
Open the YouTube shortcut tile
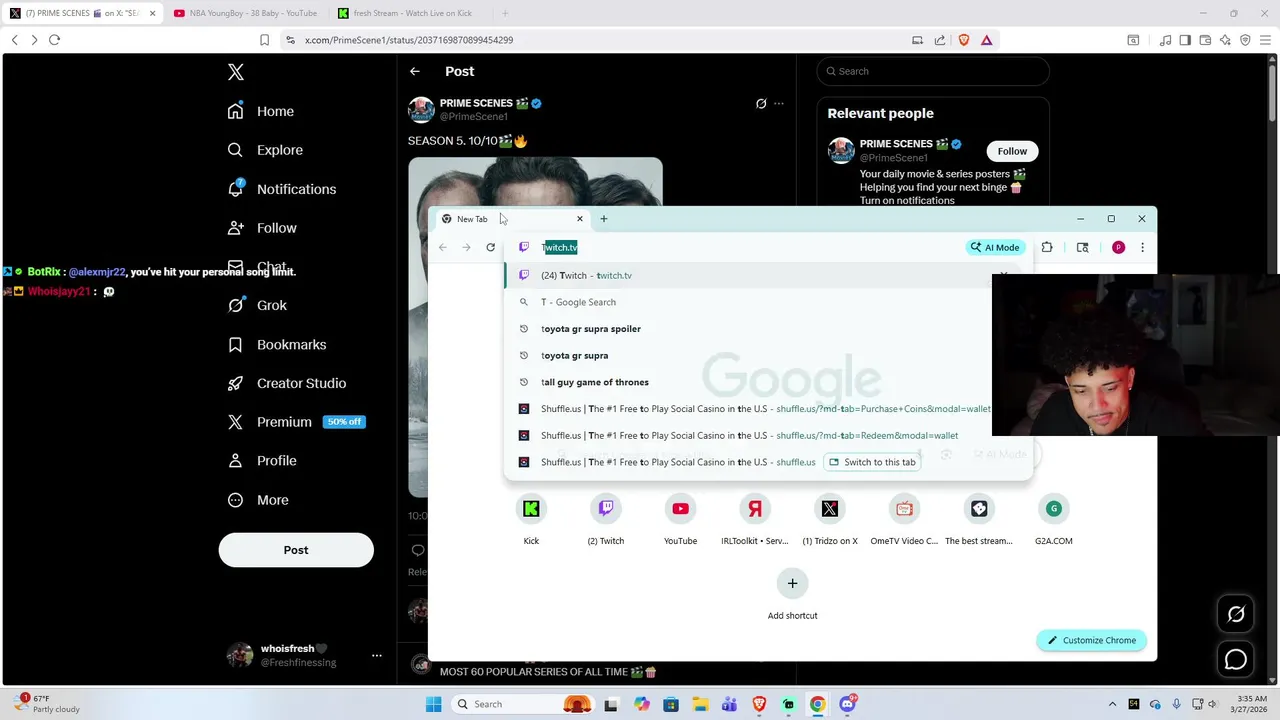point(680,519)
